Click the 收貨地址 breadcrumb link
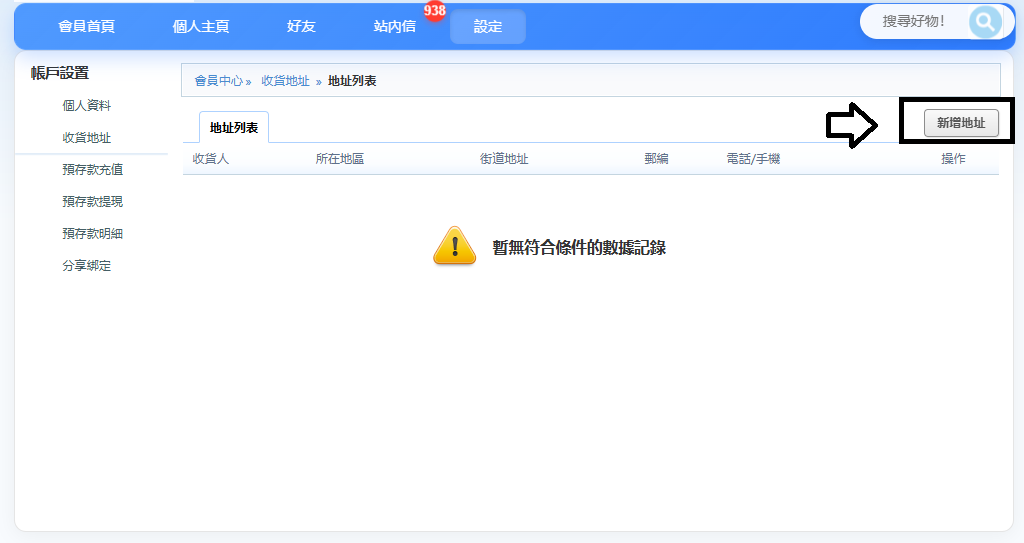 pyautogui.click(x=285, y=81)
